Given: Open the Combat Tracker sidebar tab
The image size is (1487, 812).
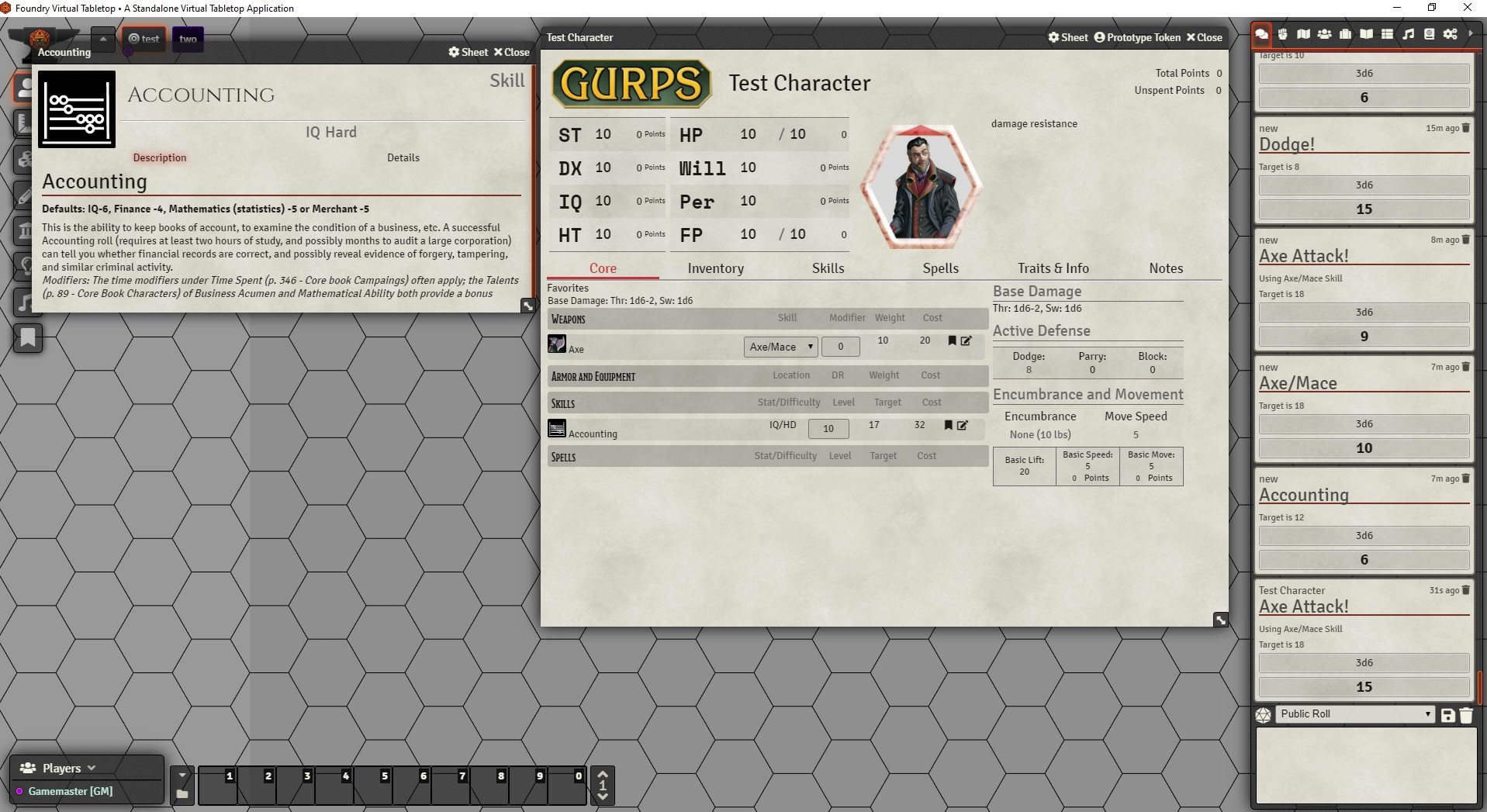Looking at the screenshot, I should [x=1282, y=34].
